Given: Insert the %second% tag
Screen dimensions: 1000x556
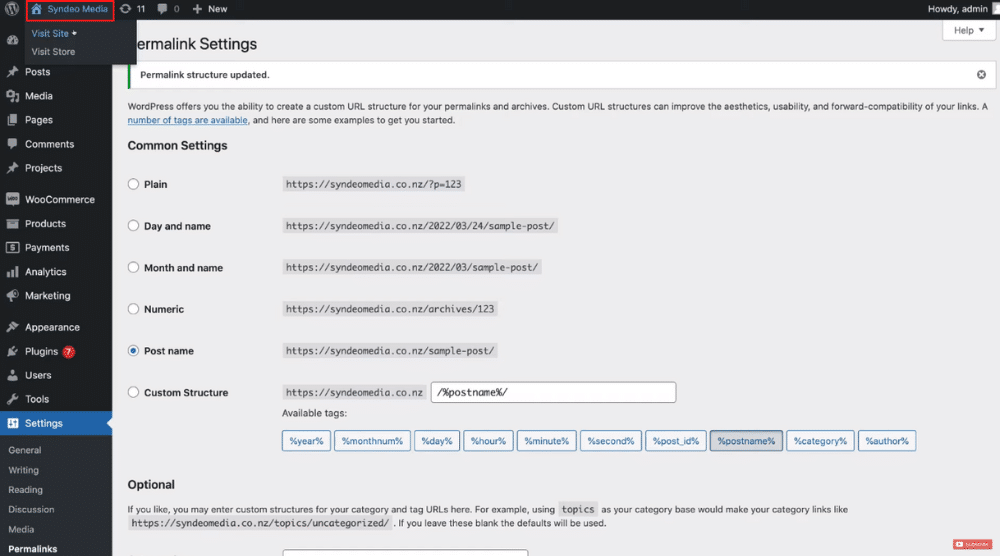Looking at the screenshot, I should 611,441.
